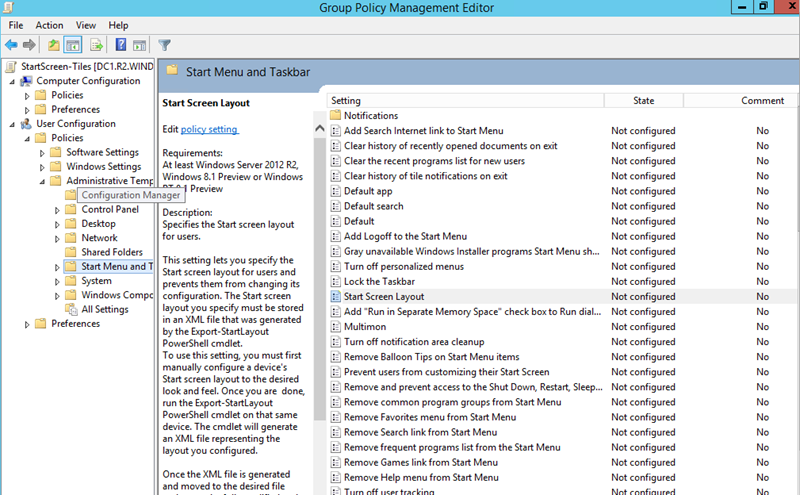800x495 pixels.
Task: Click the Notifications folder icon in list
Action: click(335, 115)
